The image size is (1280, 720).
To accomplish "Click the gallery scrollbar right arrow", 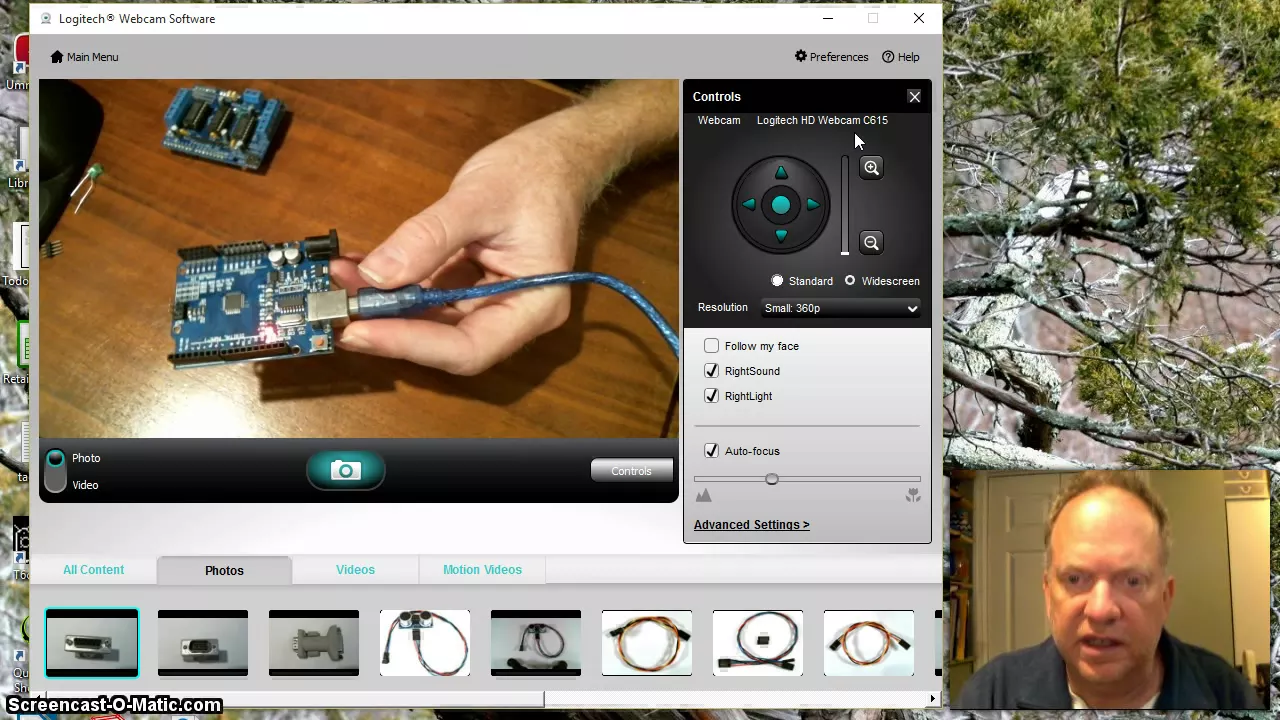I will tap(933, 699).
